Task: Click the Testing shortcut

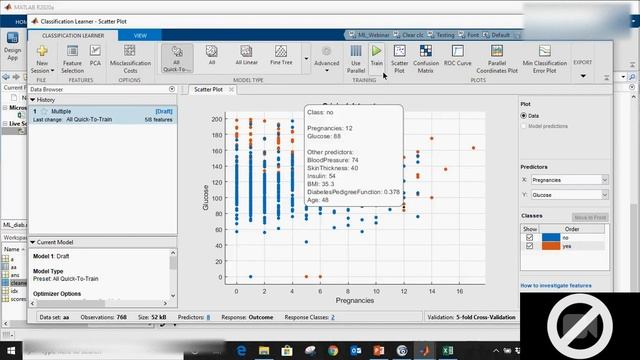Action: tap(441, 35)
